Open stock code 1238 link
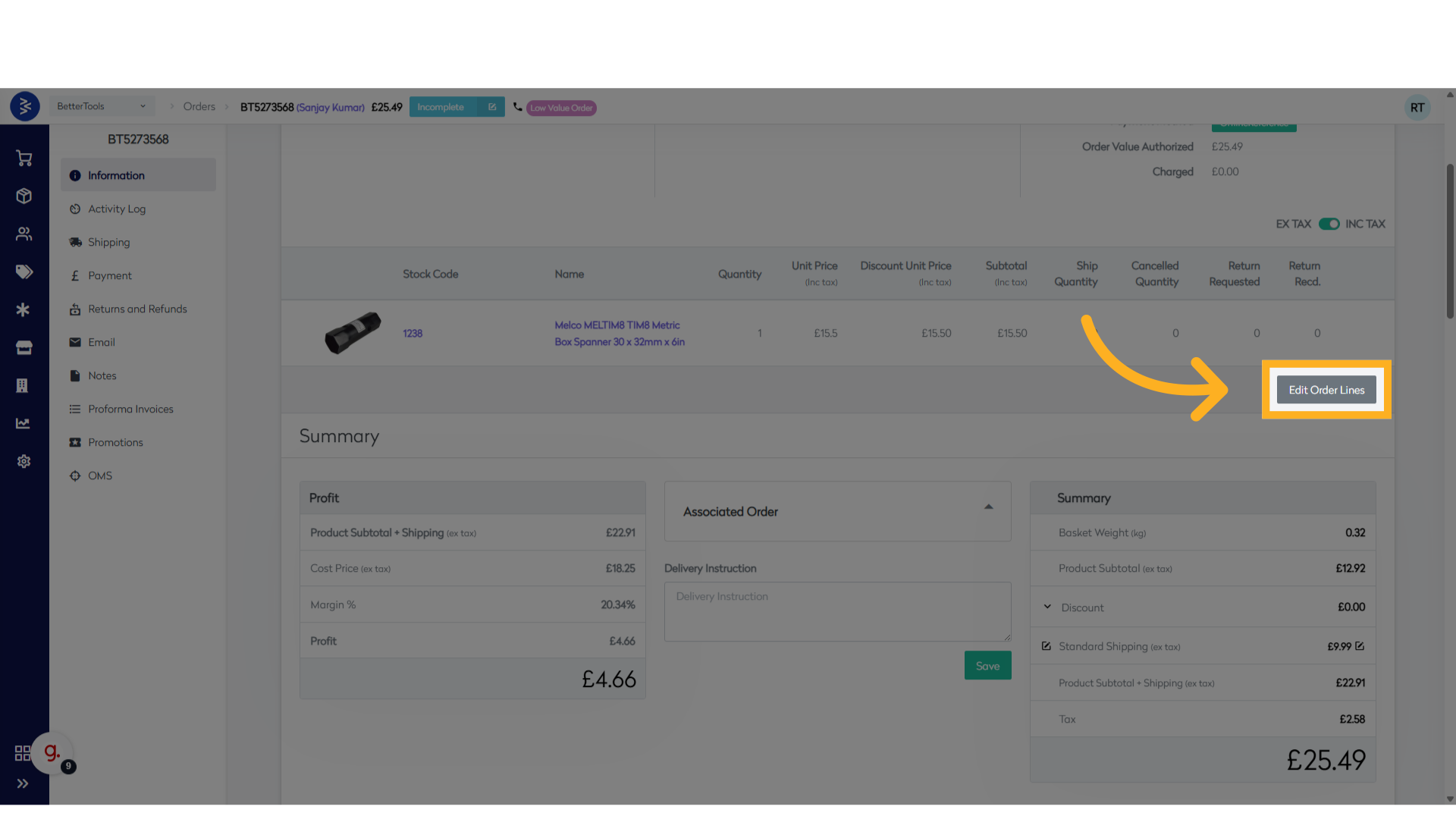 point(413,333)
